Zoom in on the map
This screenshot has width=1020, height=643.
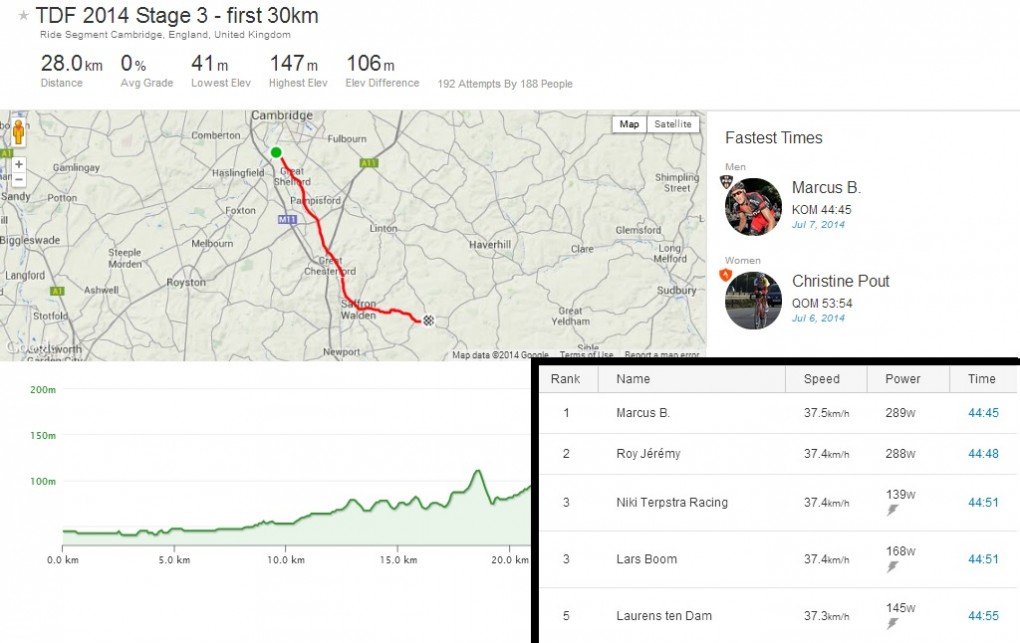[19, 164]
